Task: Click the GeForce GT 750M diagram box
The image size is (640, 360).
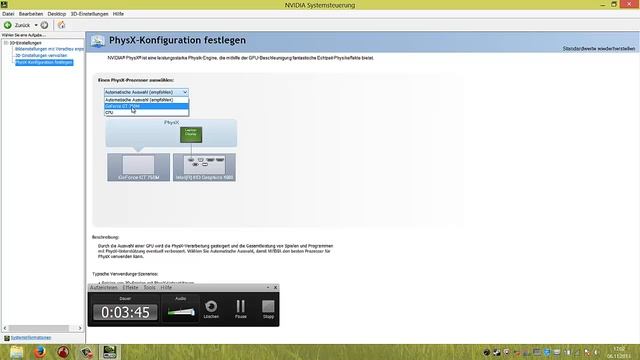Action: pos(138,167)
